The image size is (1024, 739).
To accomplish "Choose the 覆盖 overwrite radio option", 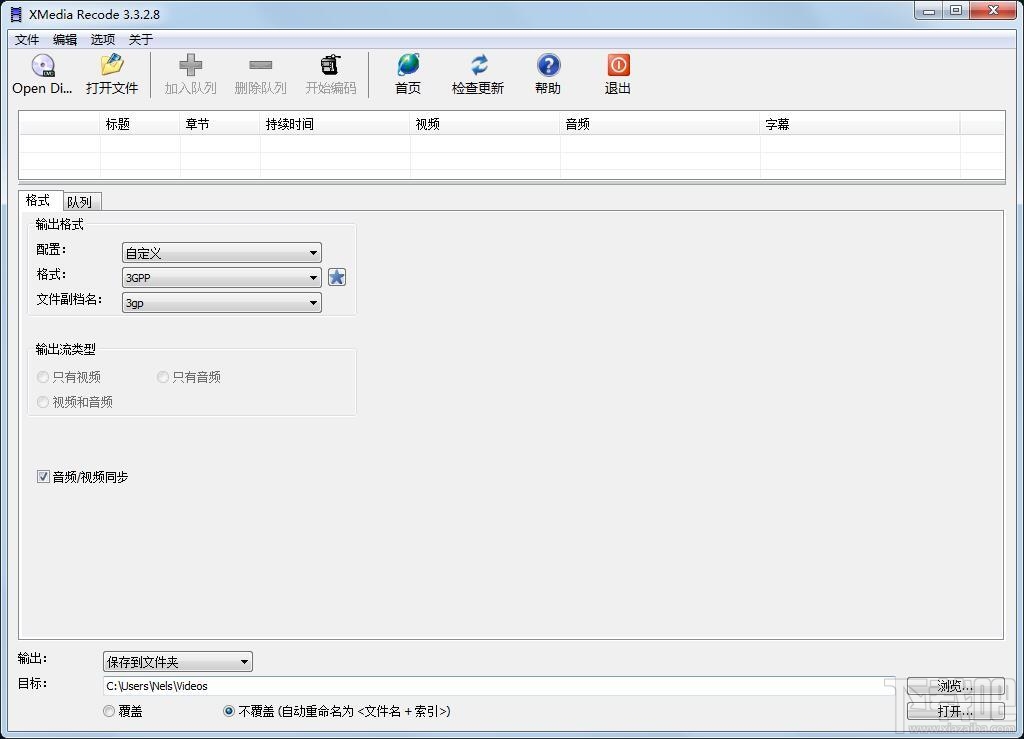I will tap(109, 711).
